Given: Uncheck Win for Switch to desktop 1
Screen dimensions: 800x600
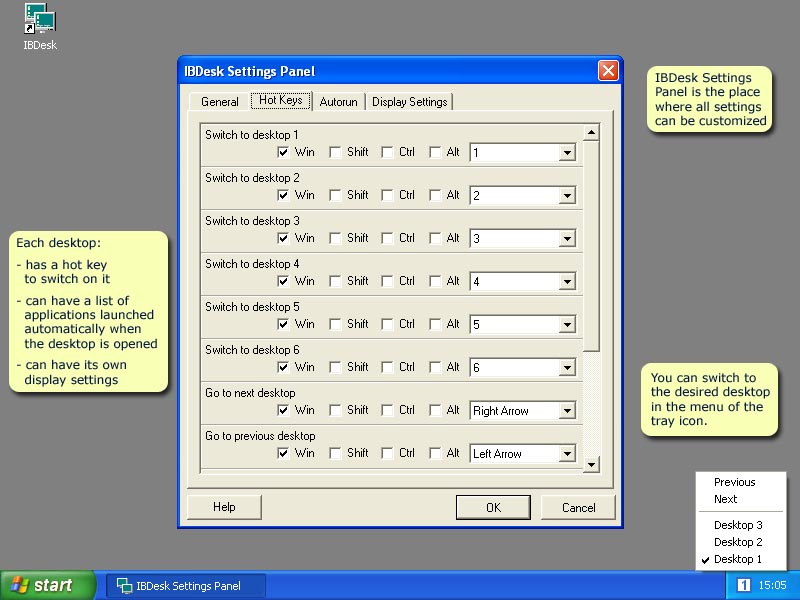Looking at the screenshot, I should [x=283, y=152].
